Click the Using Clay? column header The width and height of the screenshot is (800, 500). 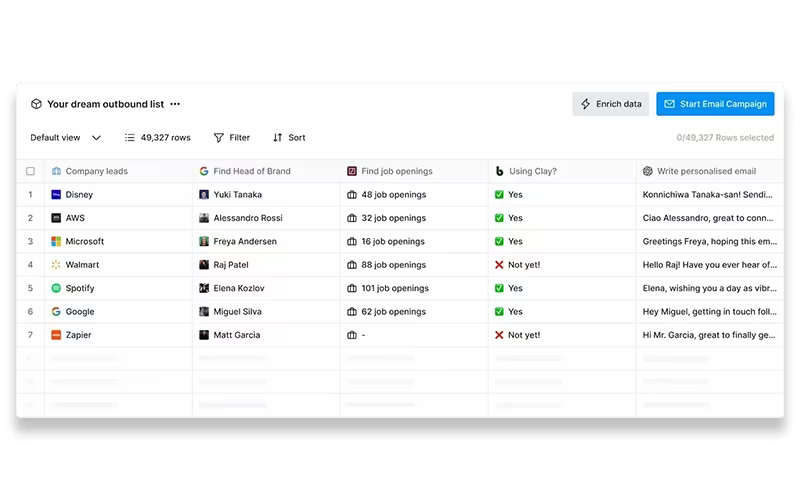click(562, 171)
